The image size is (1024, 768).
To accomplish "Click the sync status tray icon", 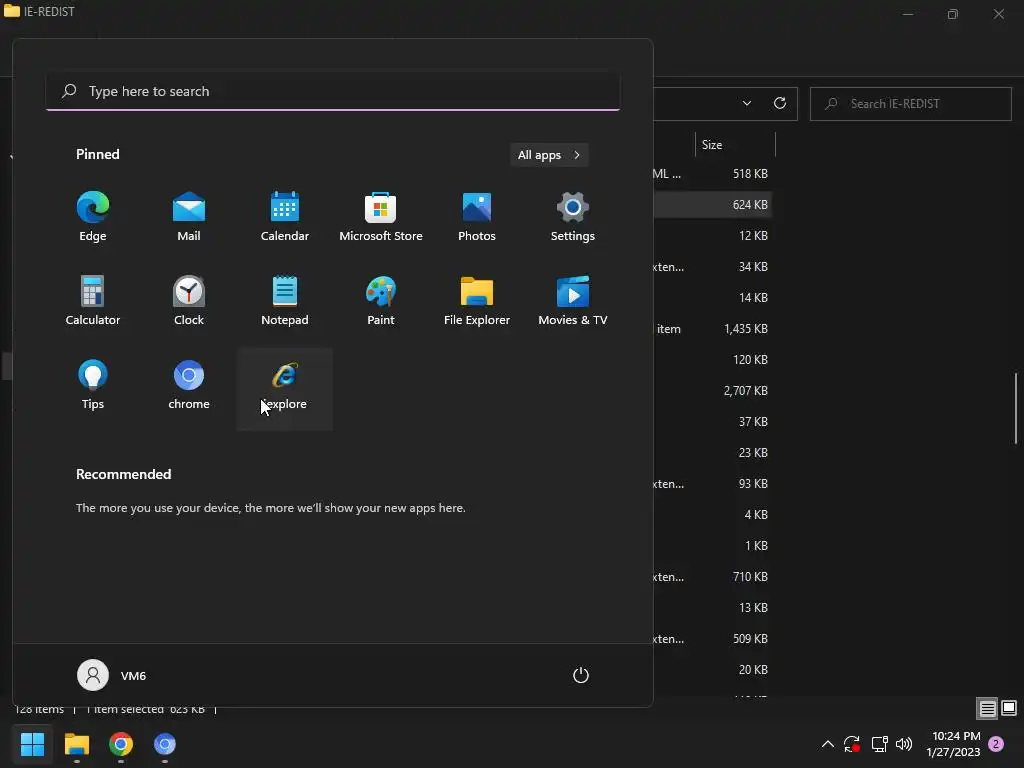I will pos(852,744).
